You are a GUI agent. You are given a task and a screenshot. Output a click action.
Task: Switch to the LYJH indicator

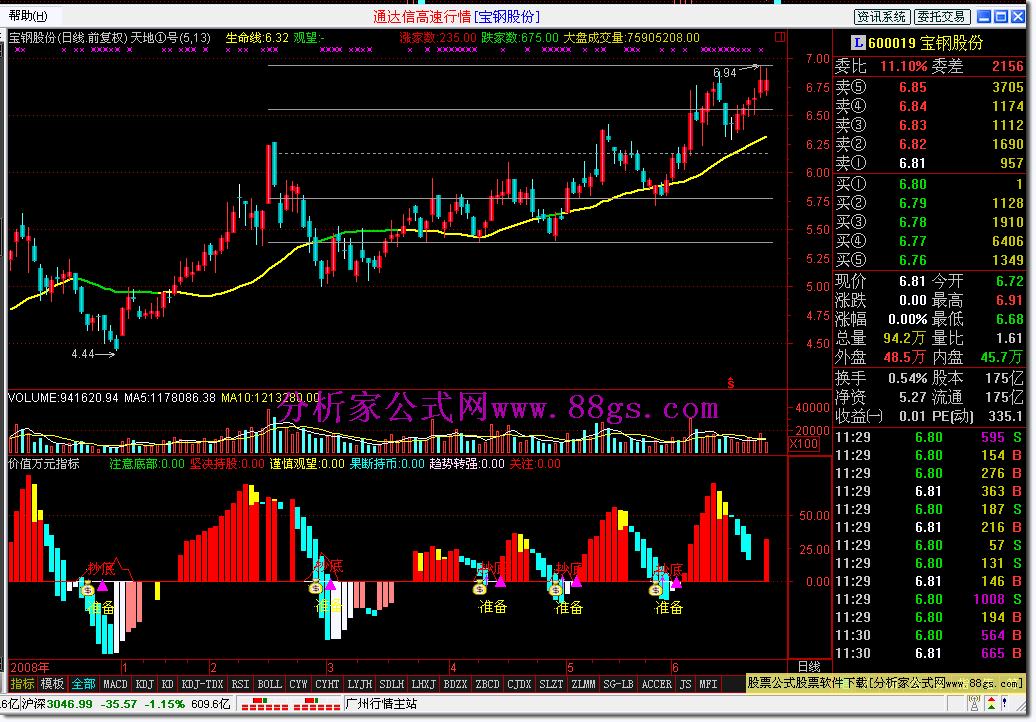[359, 684]
